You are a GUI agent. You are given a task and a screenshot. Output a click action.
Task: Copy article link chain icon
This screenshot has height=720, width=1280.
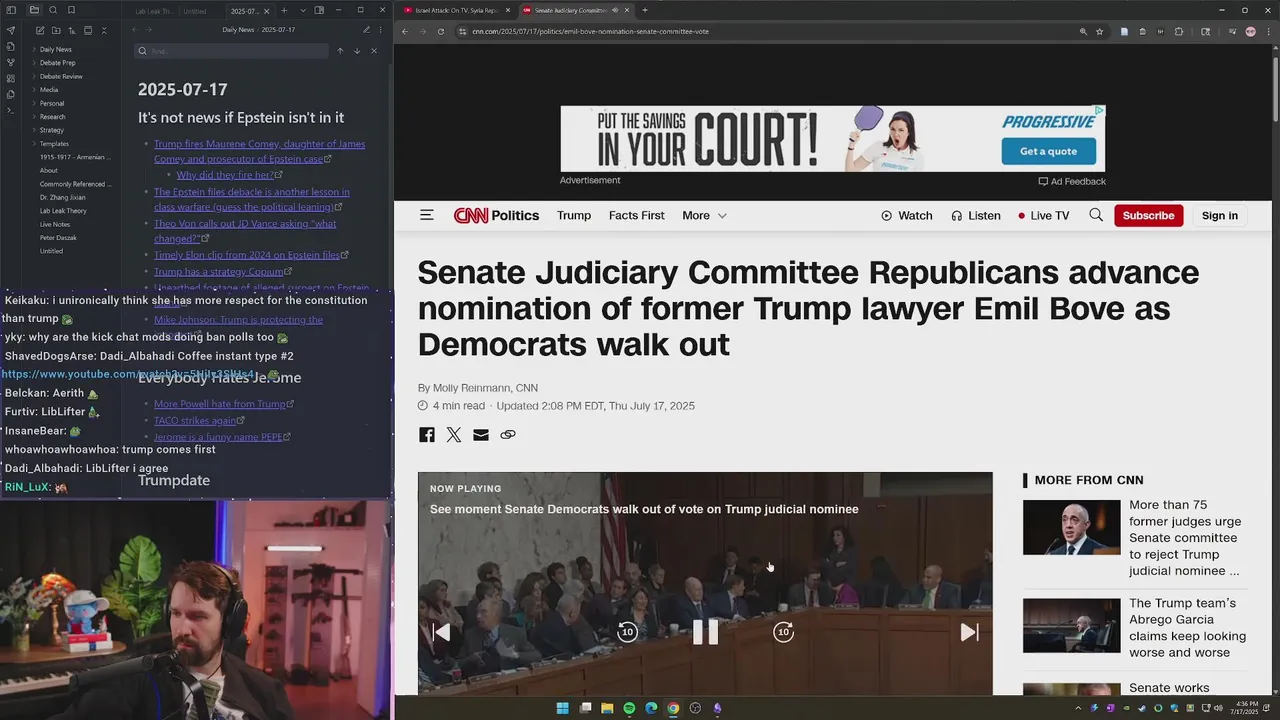point(508,434)
